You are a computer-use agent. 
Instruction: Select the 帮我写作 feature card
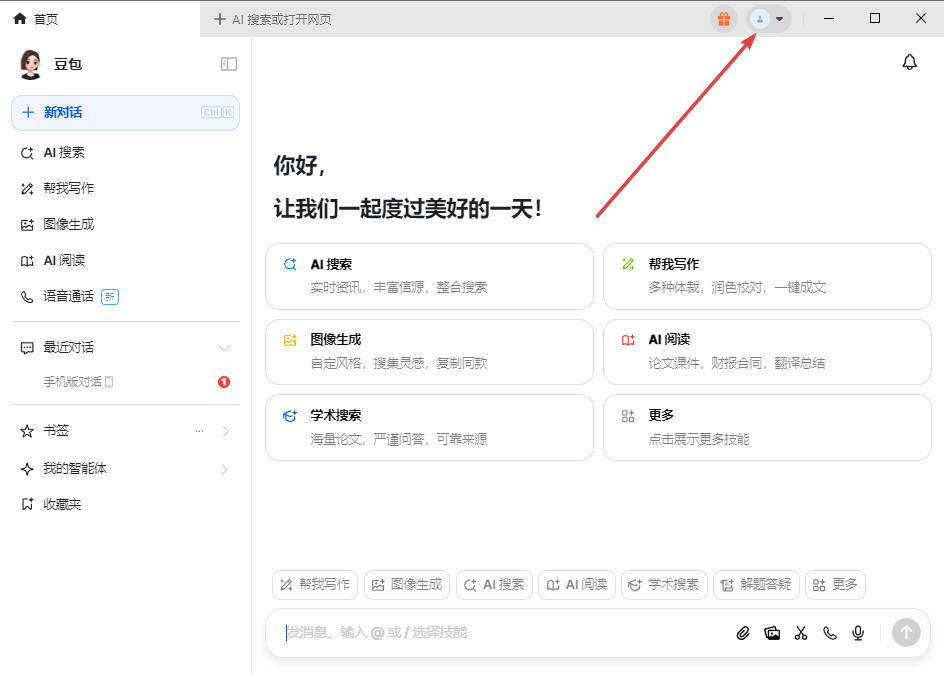(x=767, y=276)
